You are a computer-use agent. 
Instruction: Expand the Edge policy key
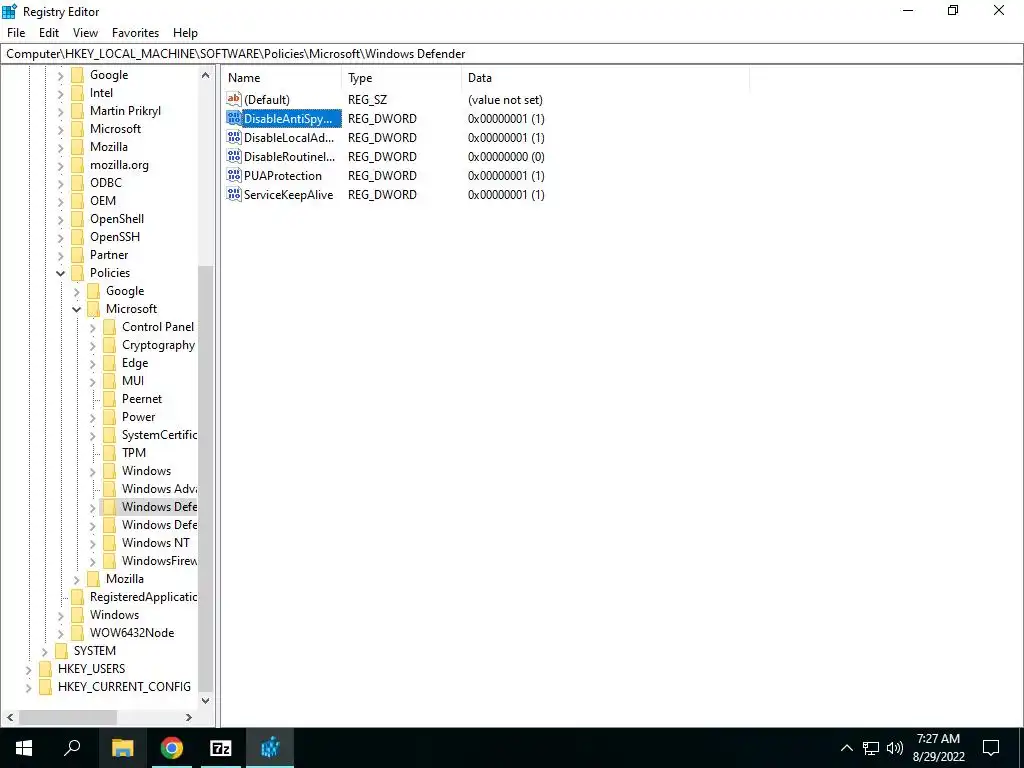point(92,363)
